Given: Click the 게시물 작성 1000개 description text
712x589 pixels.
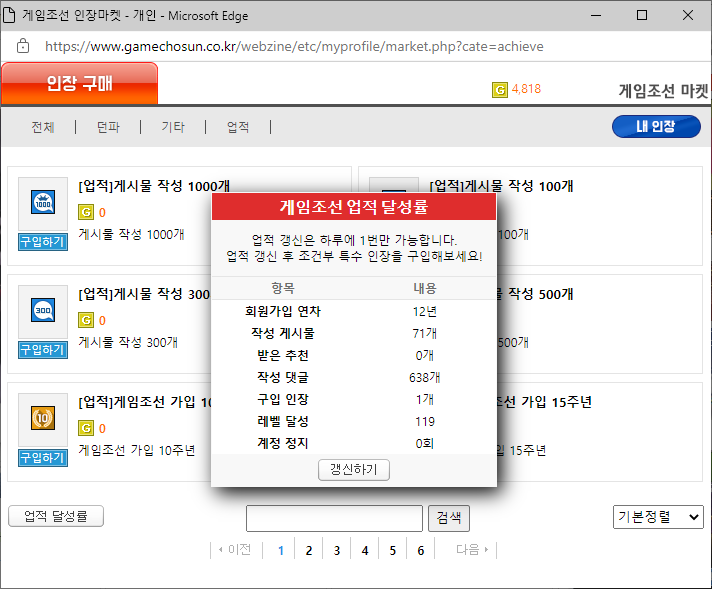Looking at the screenshot, I should 131,234.
